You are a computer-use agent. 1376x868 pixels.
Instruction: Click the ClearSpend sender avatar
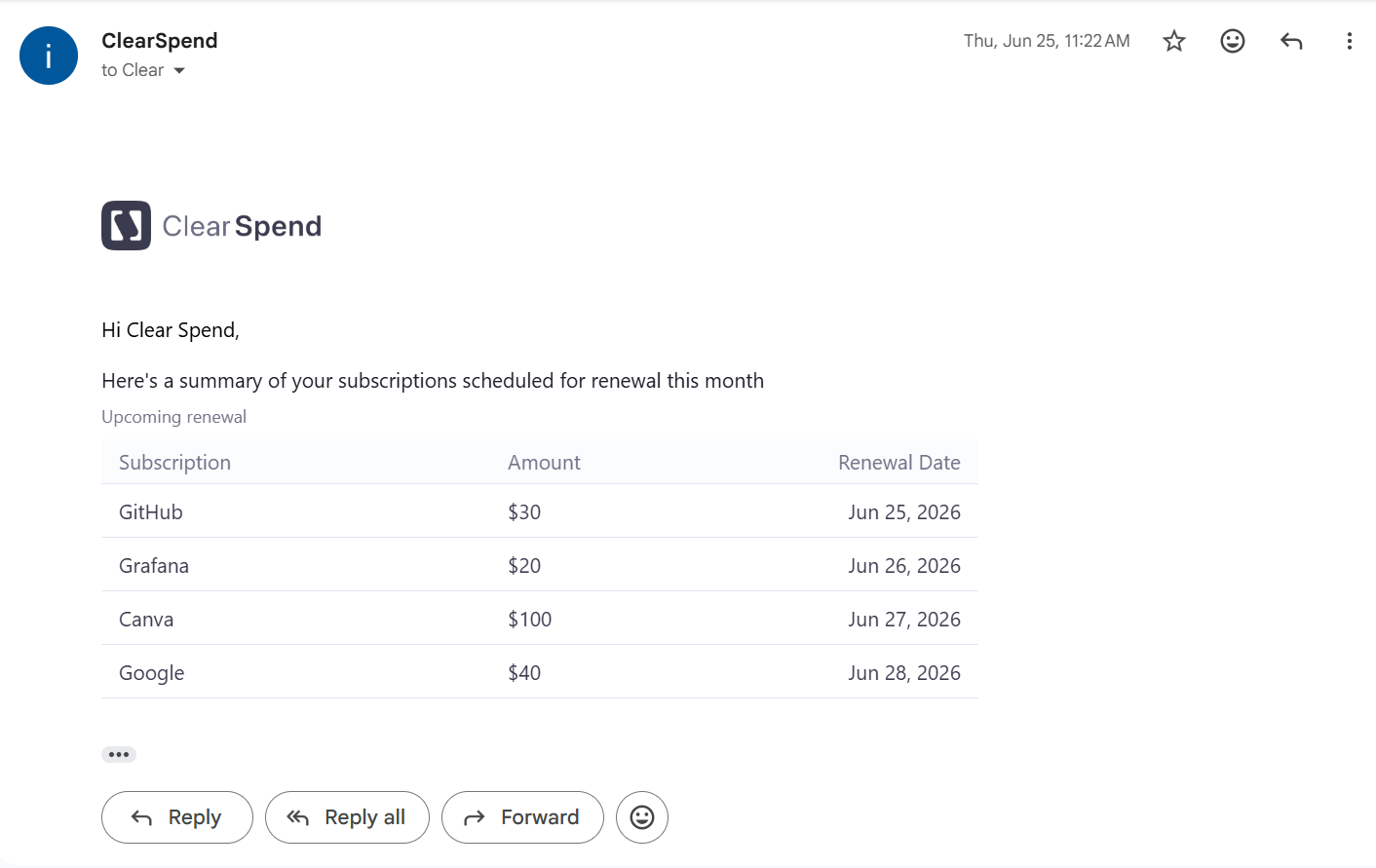(49, 56)
